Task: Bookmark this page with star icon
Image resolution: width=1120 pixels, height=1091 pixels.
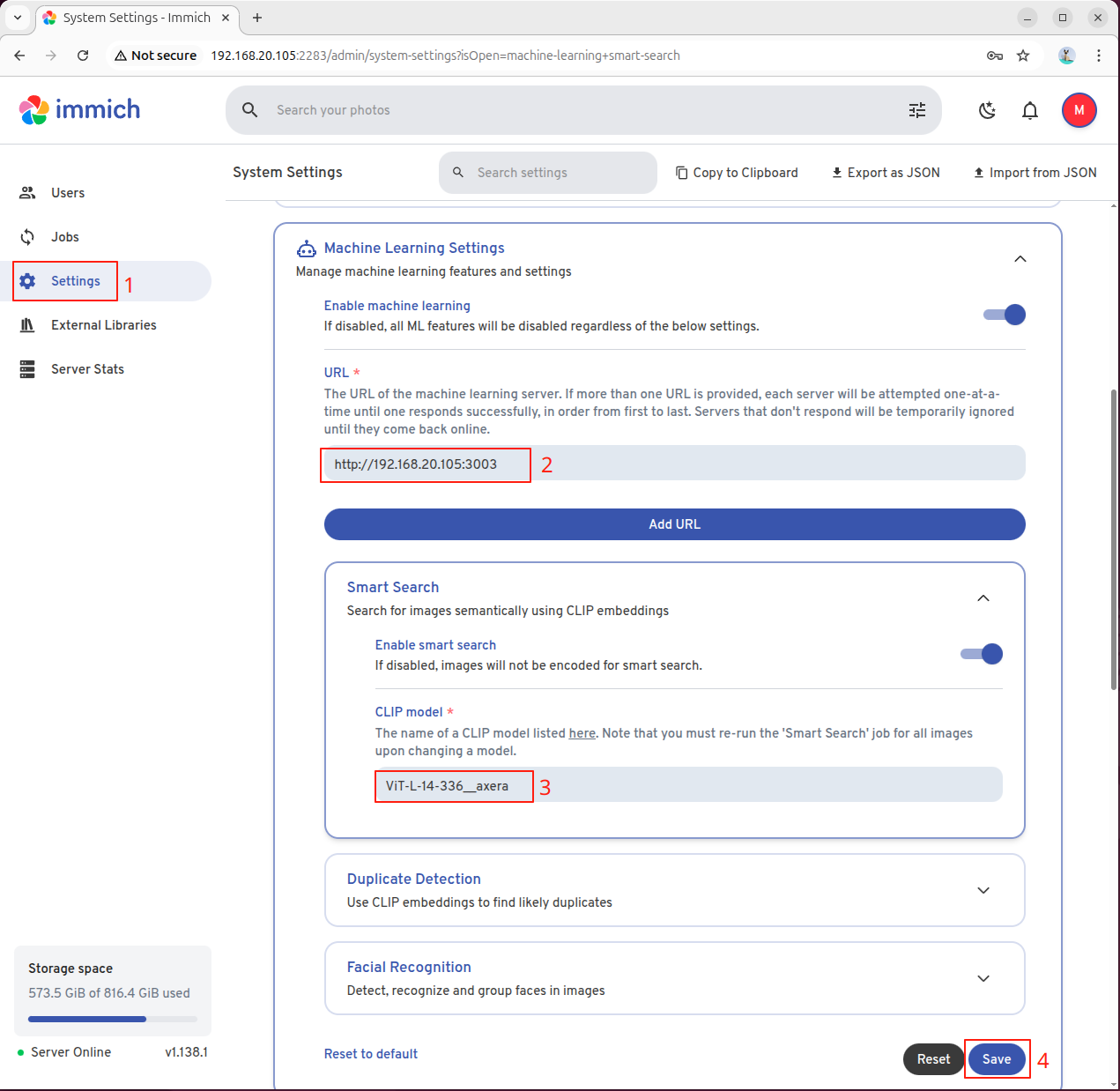Action: (1023, 56)
